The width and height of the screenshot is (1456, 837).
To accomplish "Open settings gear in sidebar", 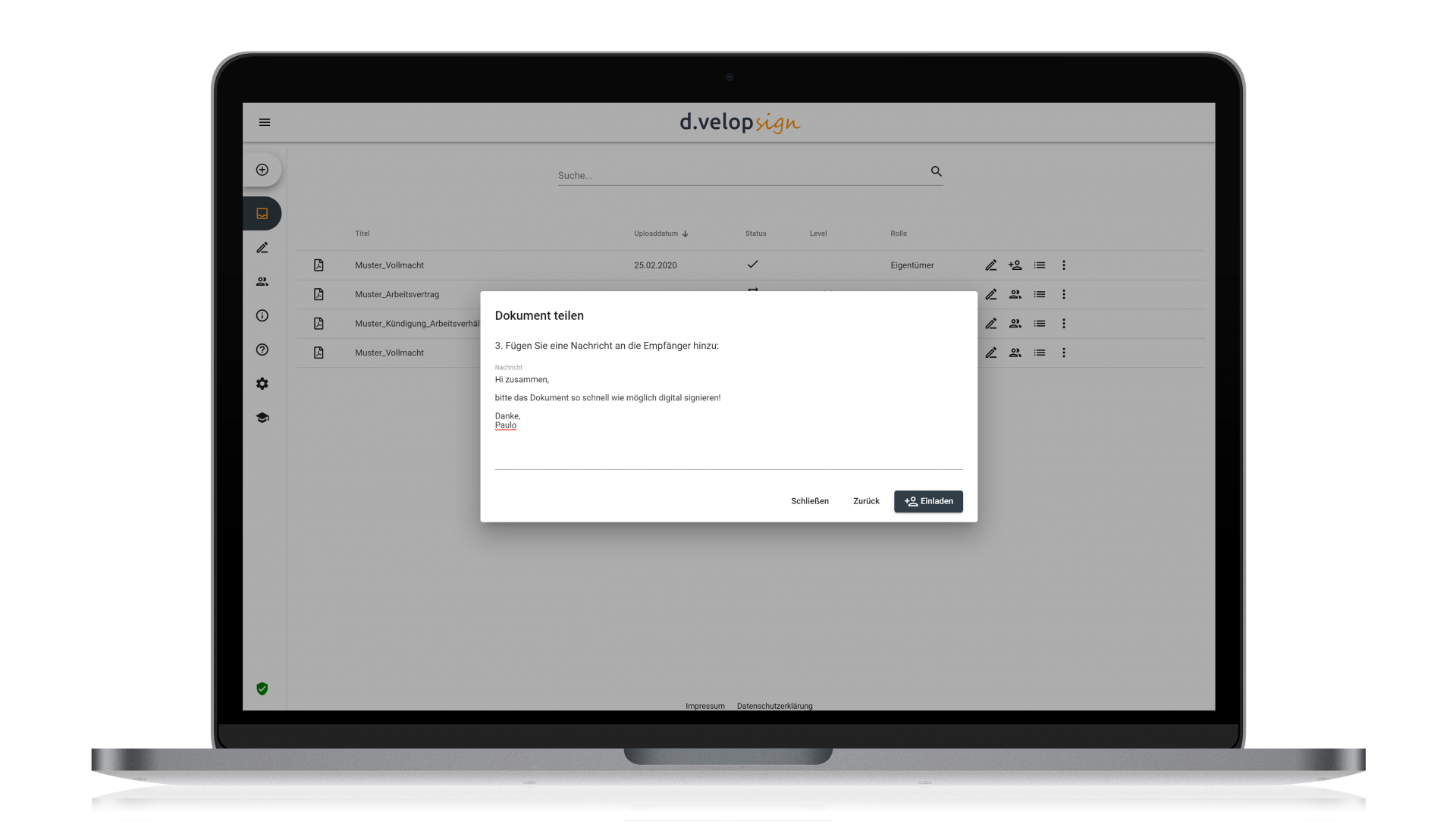I will (262, 384).
